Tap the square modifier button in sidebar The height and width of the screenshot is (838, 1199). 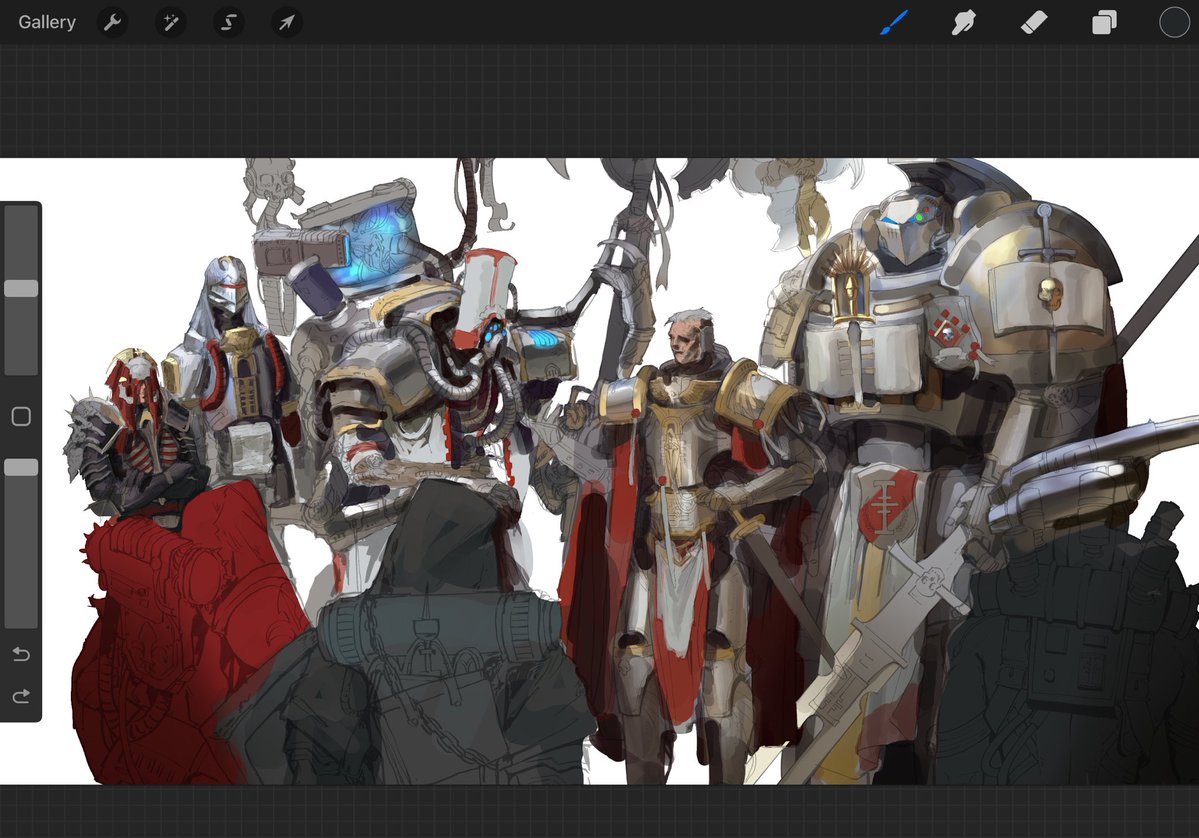click(x=21, y=416)
